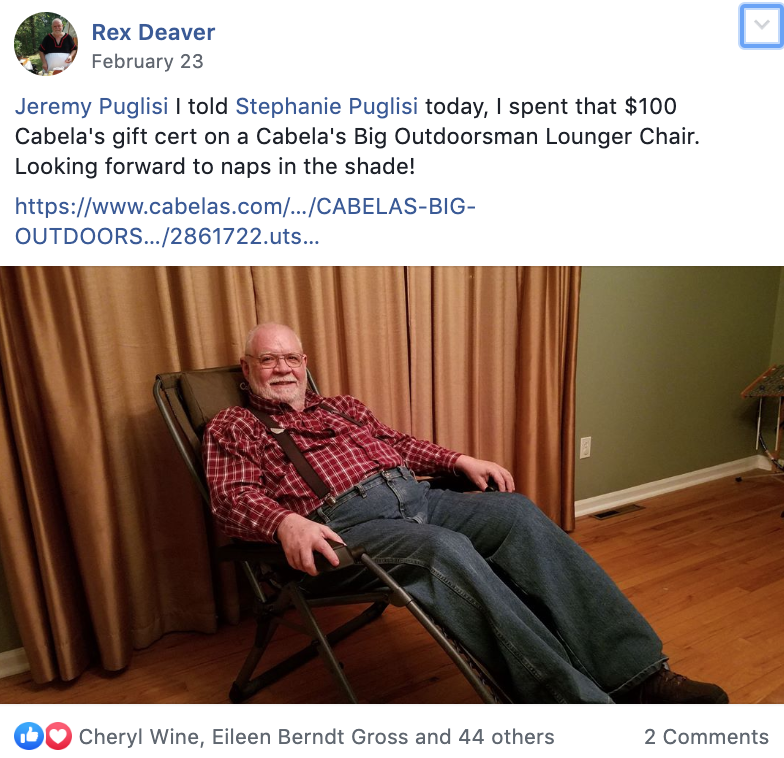
Task: Open tagged Jeremy Puglisi profile link
Action: click(x=92, y=106)
